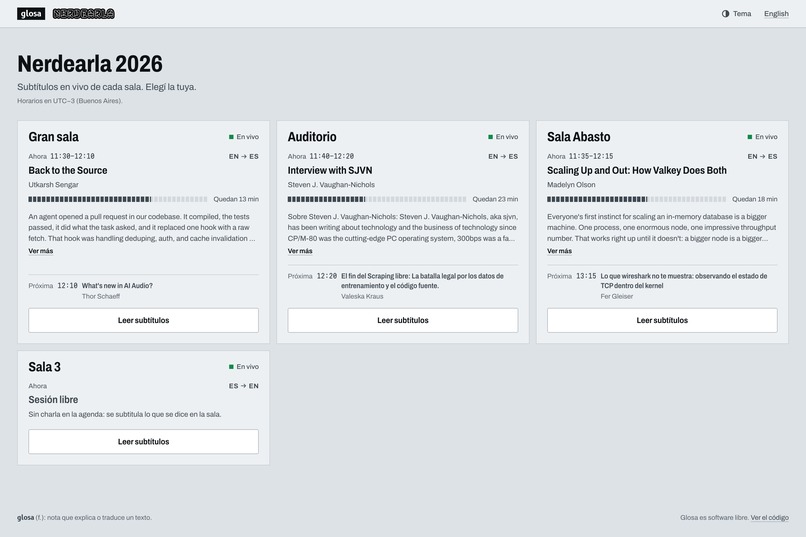Click Quedan 18 min label
Screen dimensions: 806x537
coord(755,199)
